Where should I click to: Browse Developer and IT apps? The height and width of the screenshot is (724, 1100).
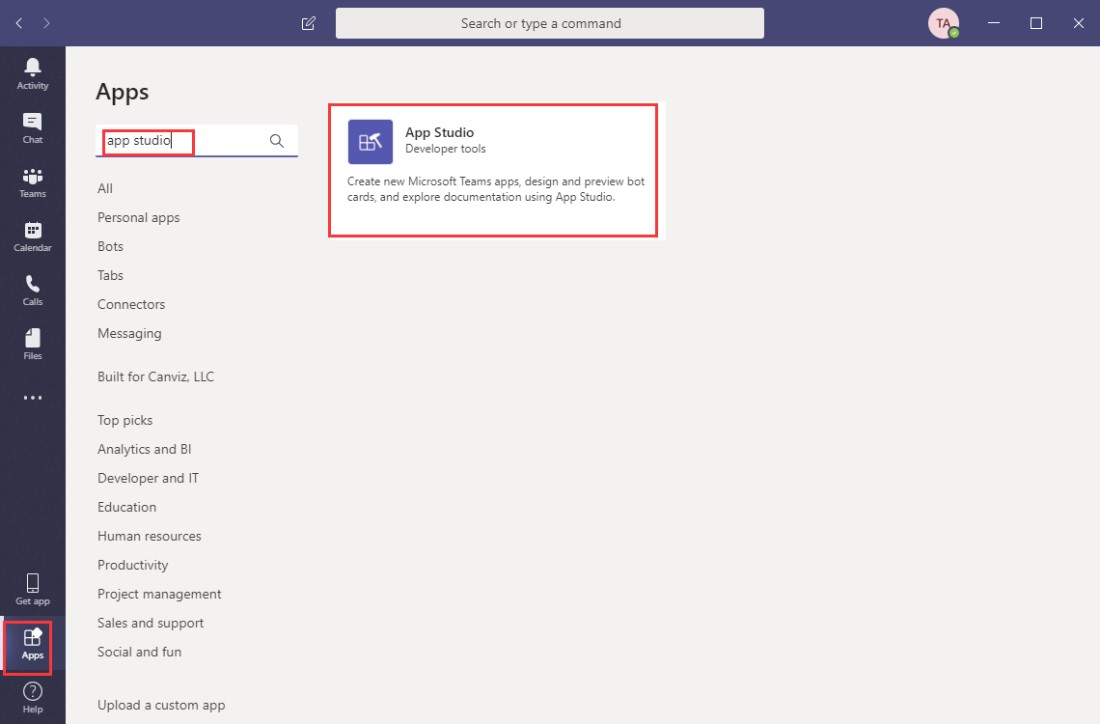pyautogui.click(x=148, y=478)
